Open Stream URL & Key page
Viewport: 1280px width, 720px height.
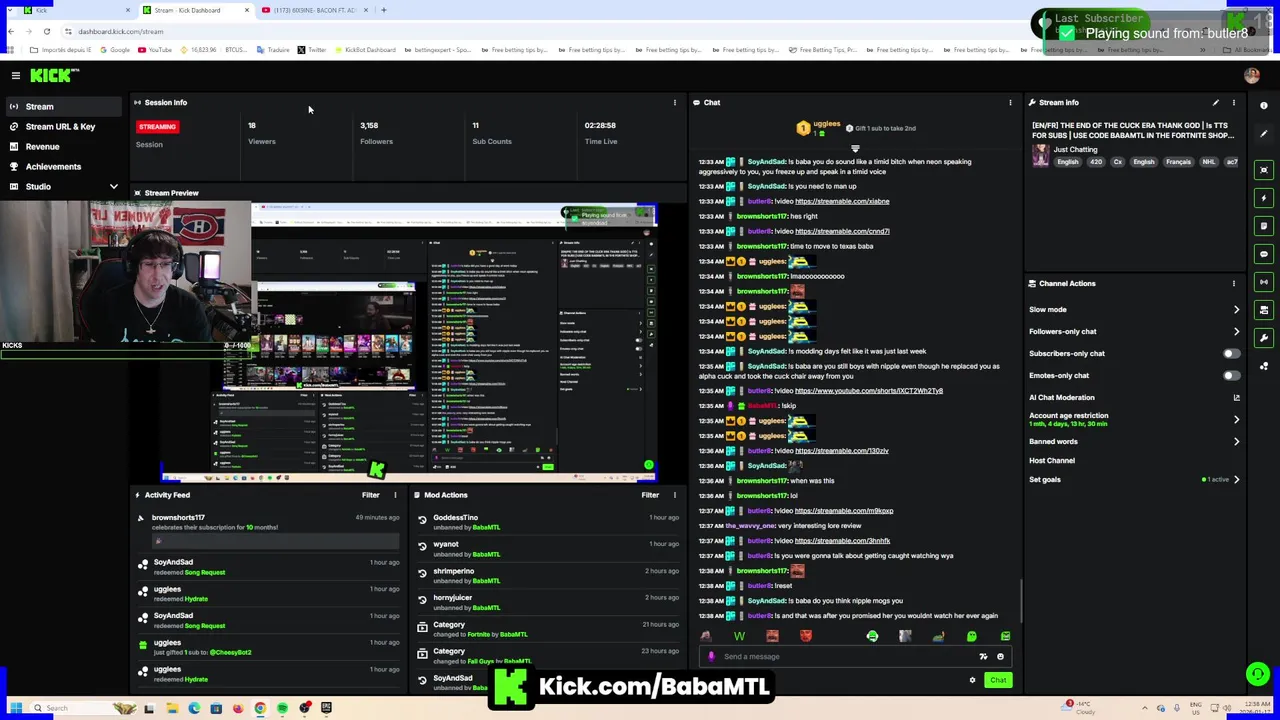click(x=61, y=126)
